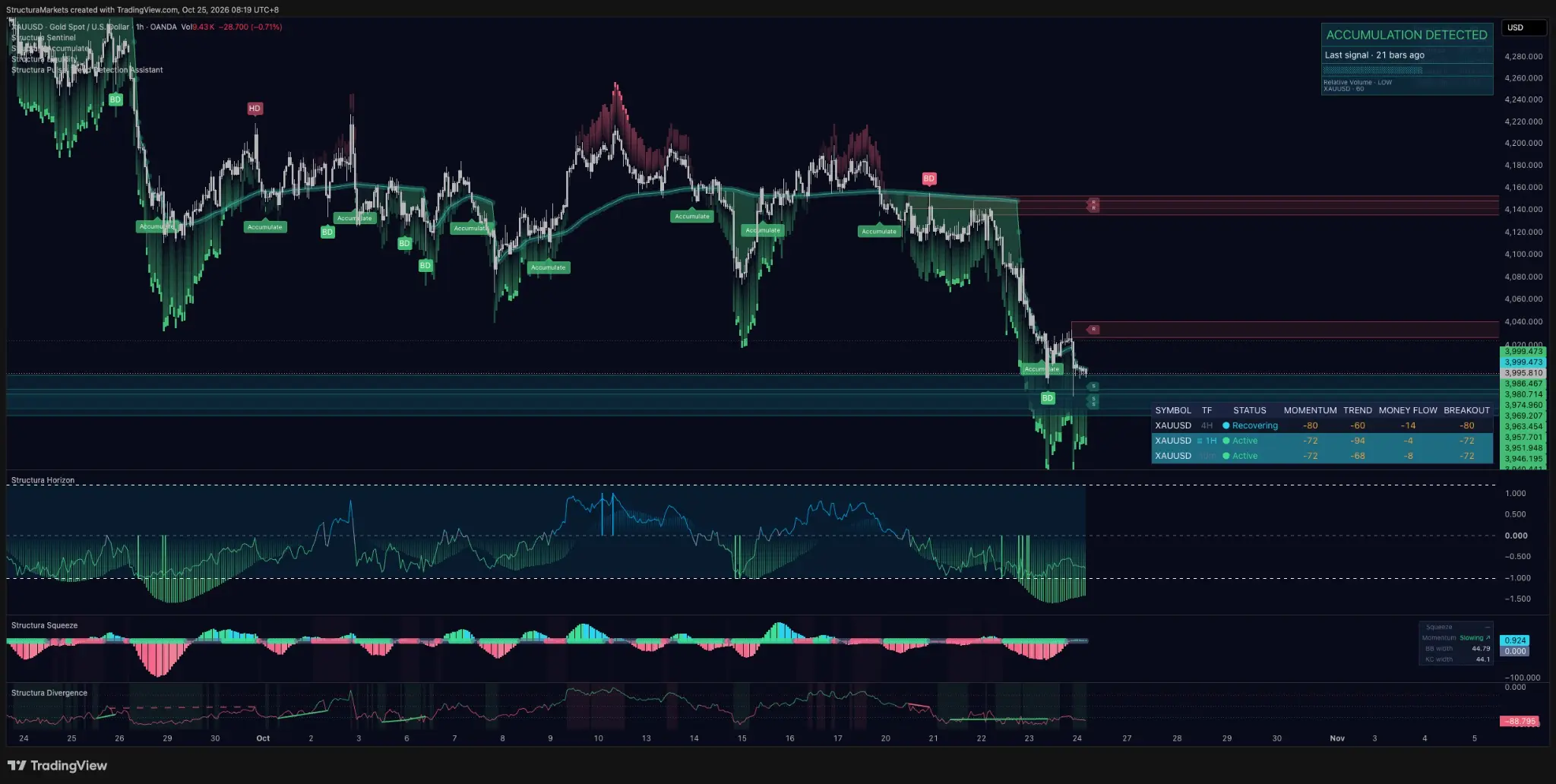The height and width of the screenshot is (784, 1556).
Task: Click 'Last signal · 21 bars ago' text
Action: coord(1374,55)
